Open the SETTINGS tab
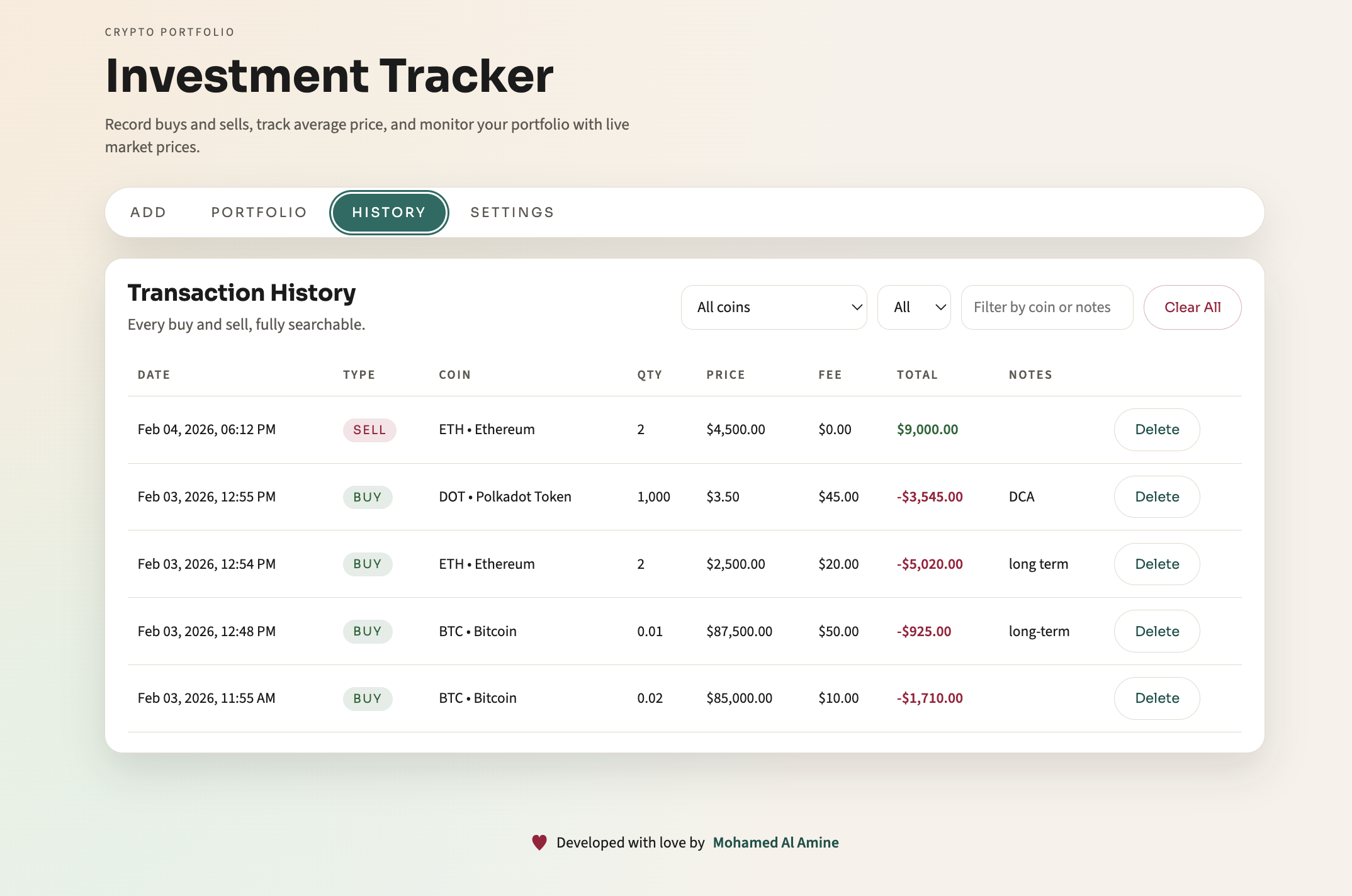Screen dimensions: 1352x896 [x=512, y=212]
